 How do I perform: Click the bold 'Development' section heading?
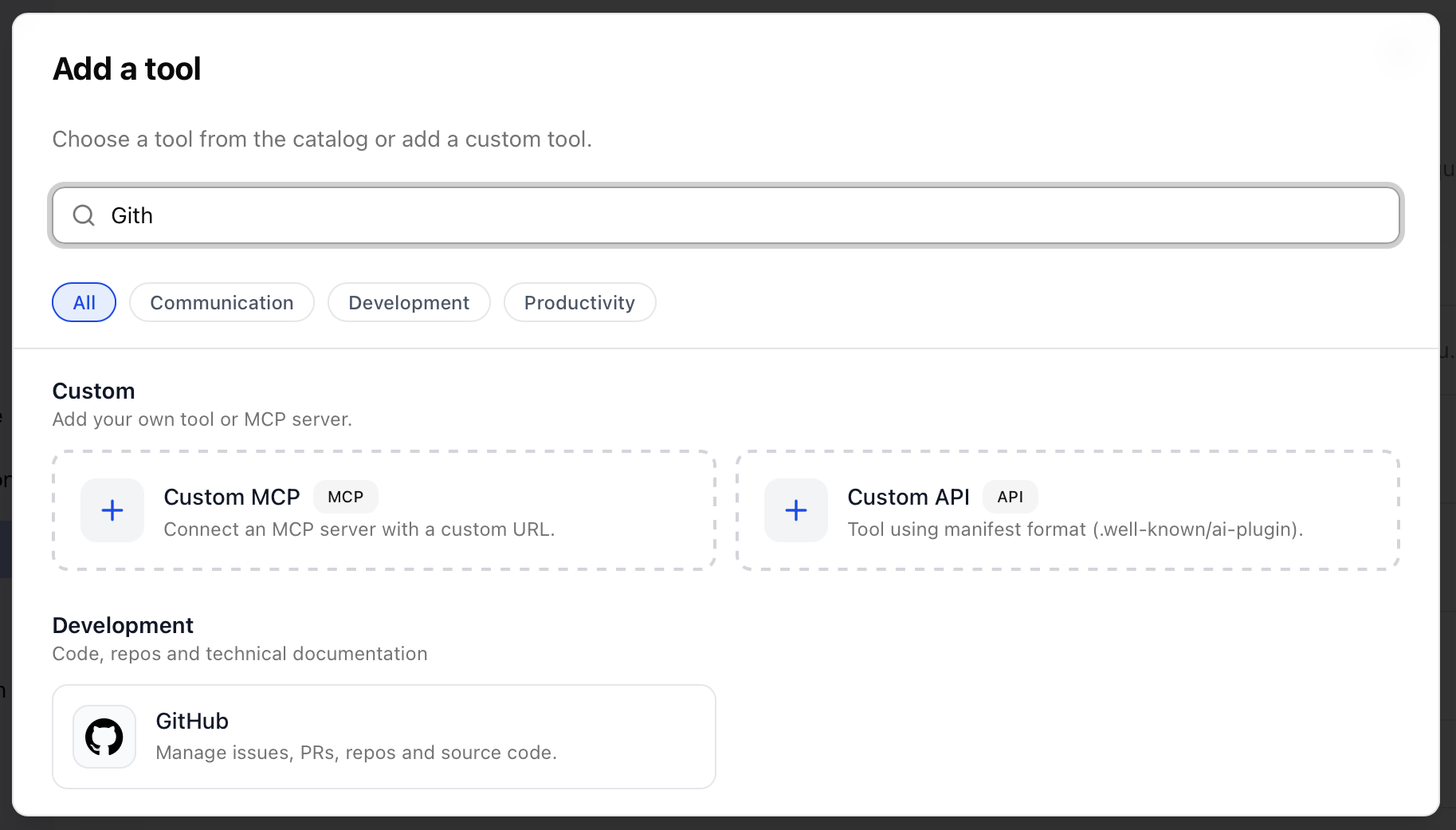(123, 625)
